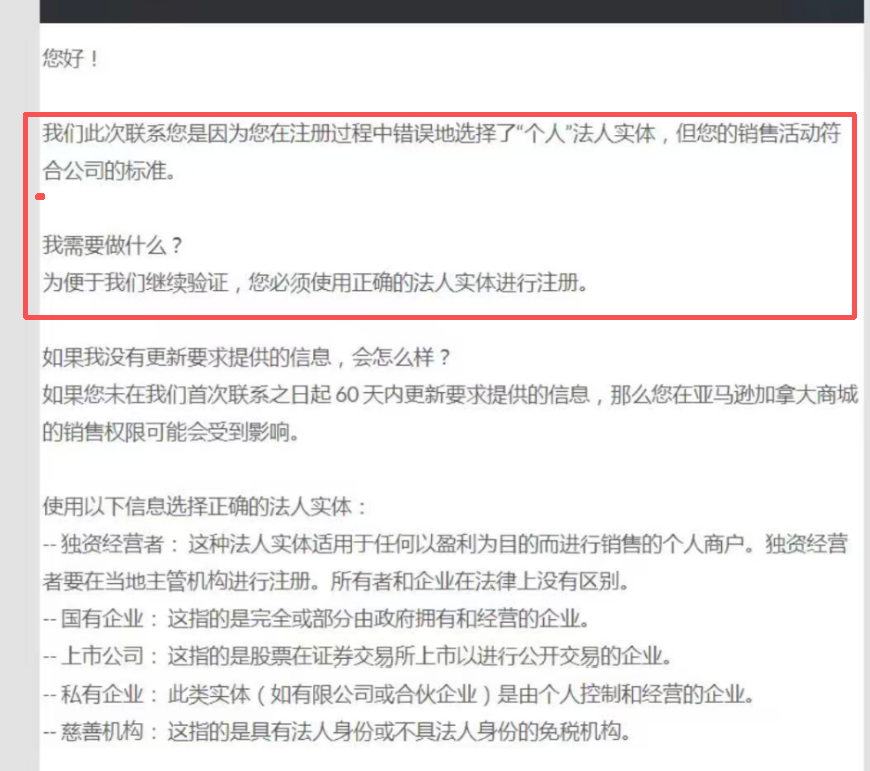Click the line ending 合公司的标准。
Screen dimensions: 870x771
(108, 171)
